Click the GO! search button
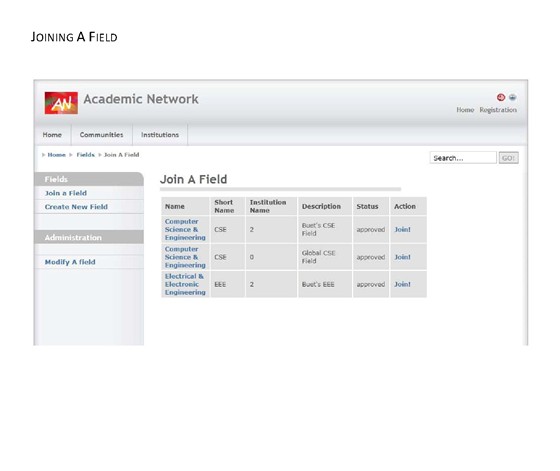Screen dimensions: 560x471 coord(508,158)
